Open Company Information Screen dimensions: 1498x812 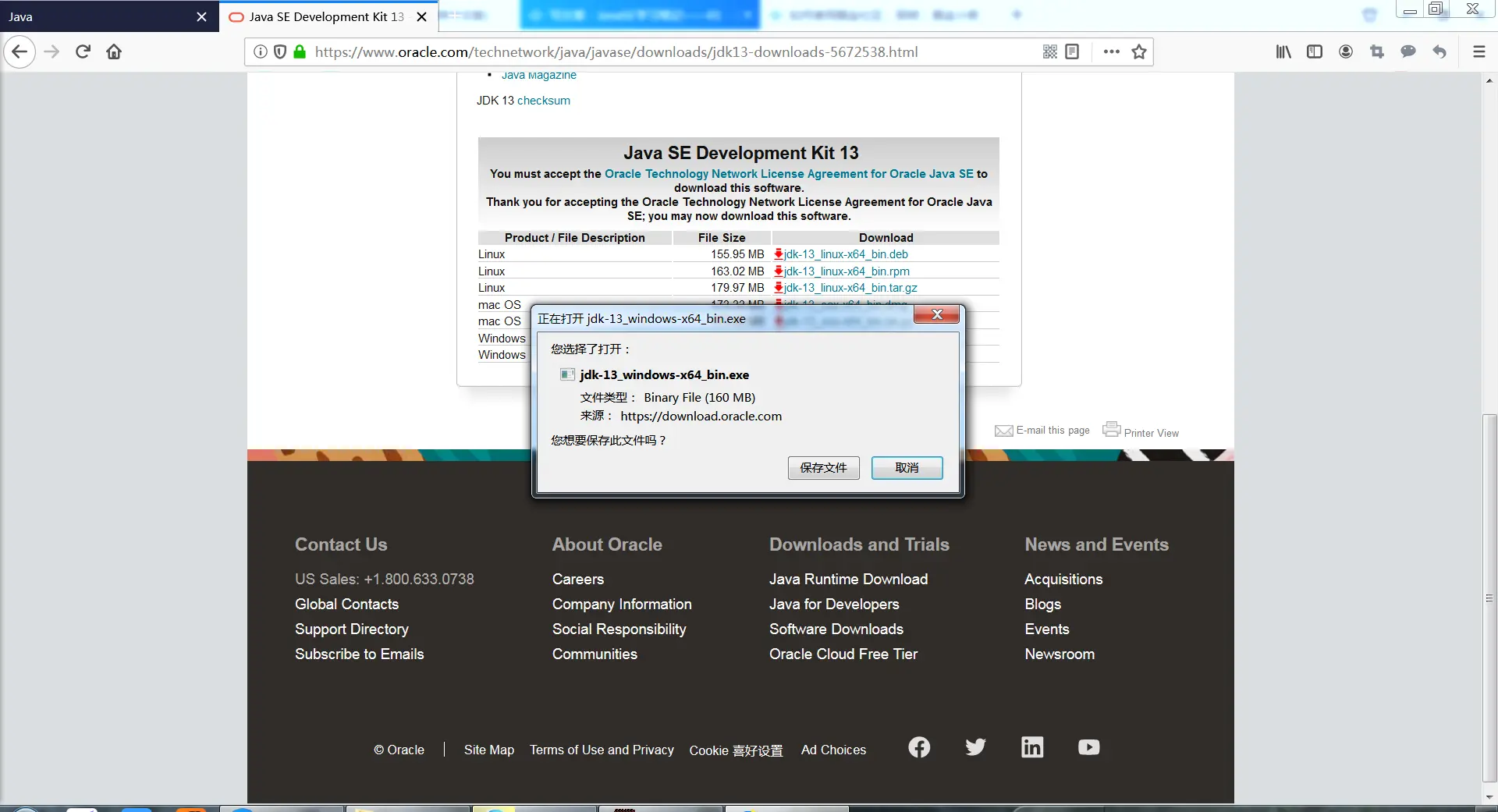(622, 605)
